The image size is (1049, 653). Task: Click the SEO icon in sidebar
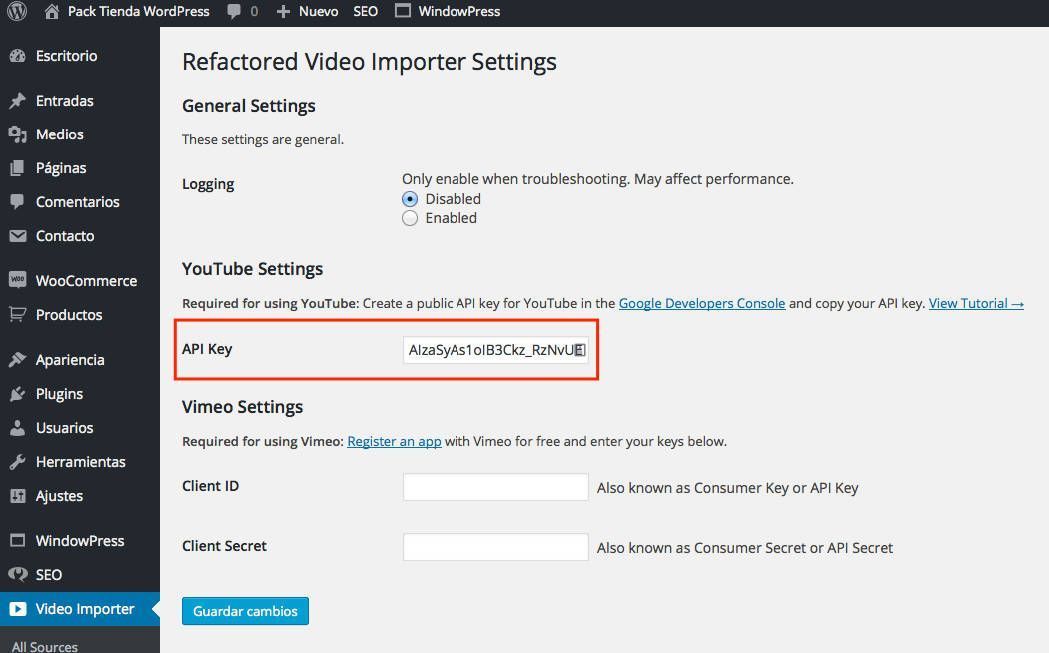(x=17, y=574)
